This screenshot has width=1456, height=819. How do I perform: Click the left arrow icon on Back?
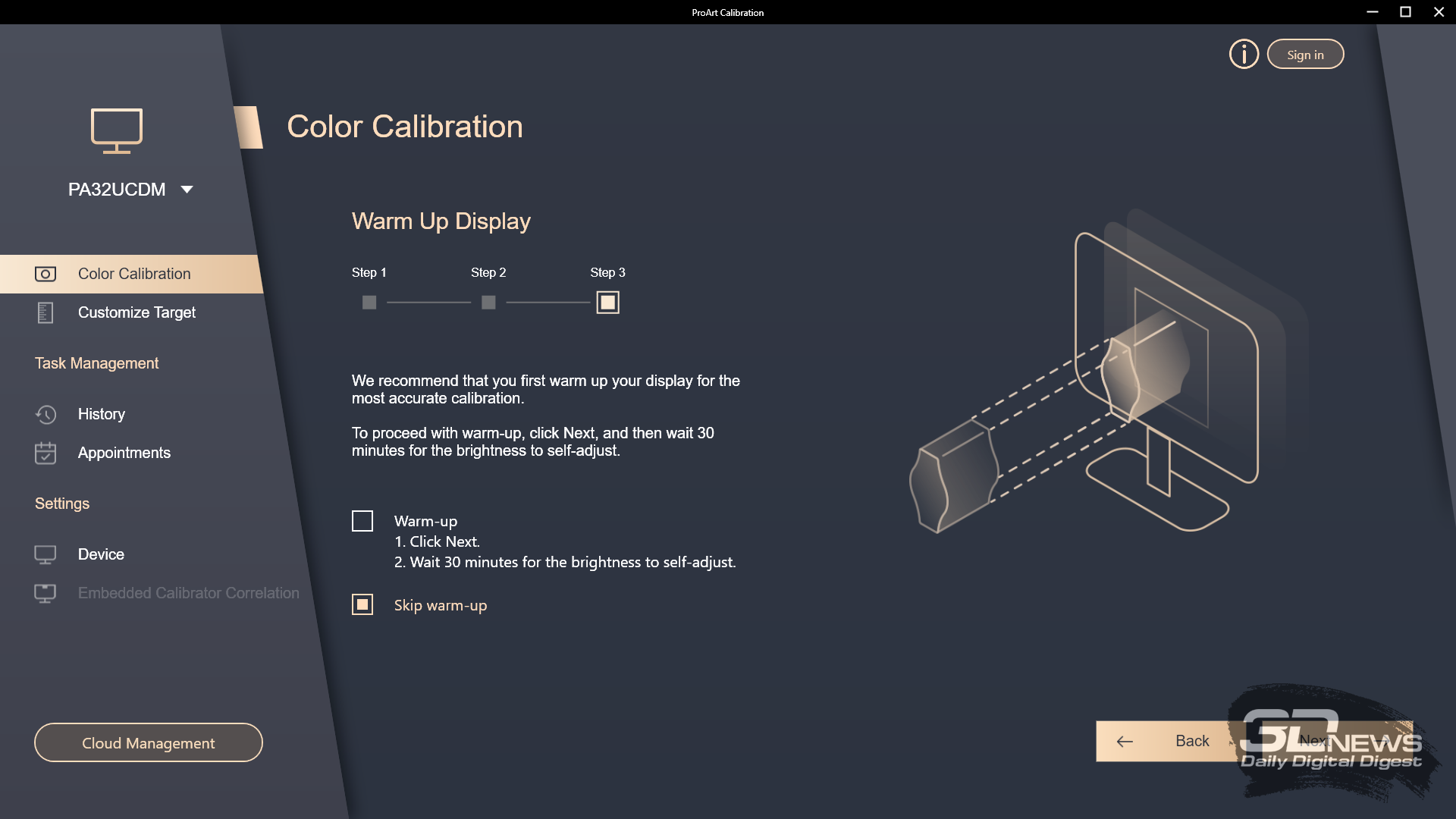point(1125,742)
